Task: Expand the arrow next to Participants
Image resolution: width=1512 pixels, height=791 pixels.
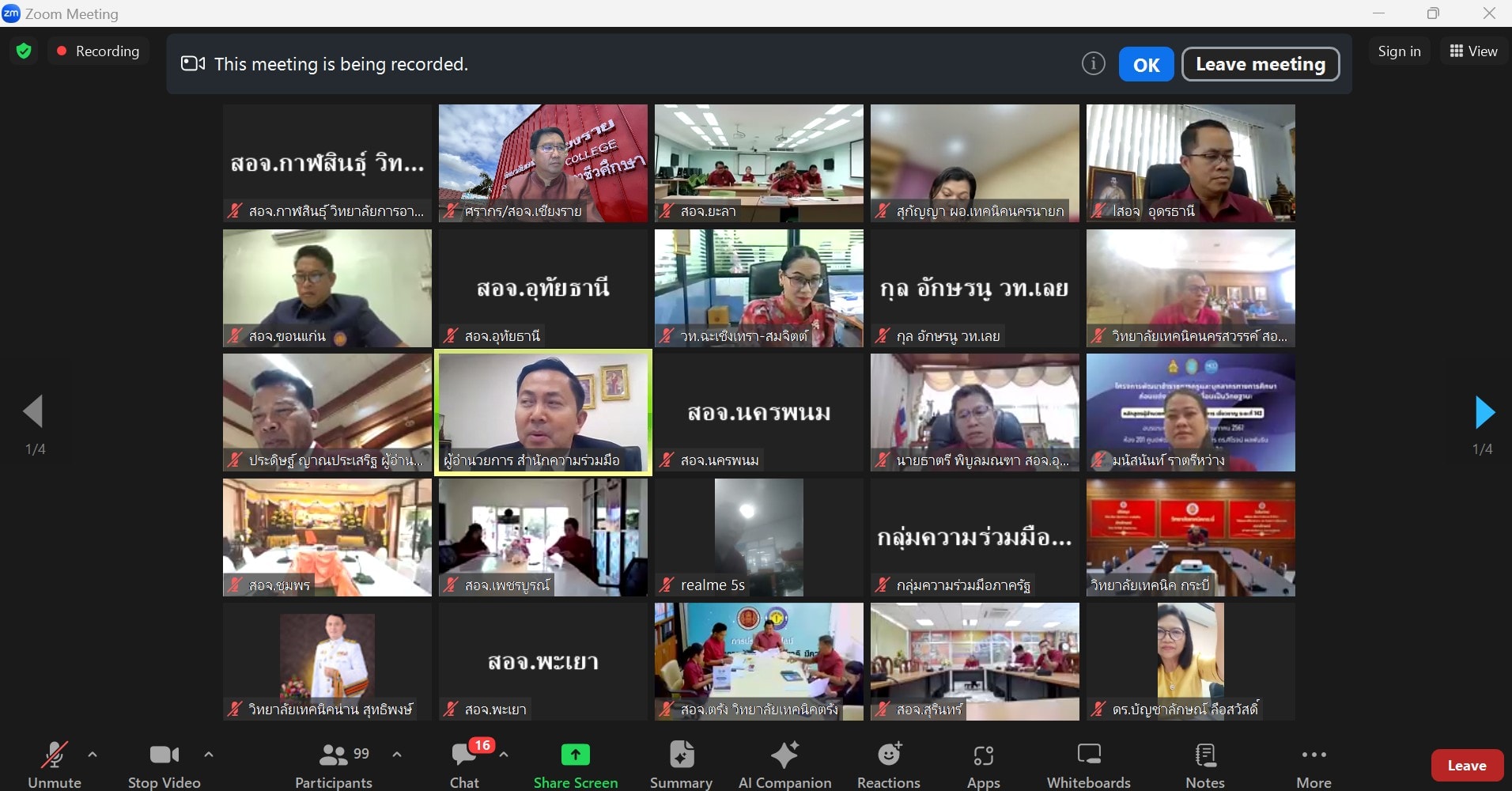Action: (x=397, y=755)
